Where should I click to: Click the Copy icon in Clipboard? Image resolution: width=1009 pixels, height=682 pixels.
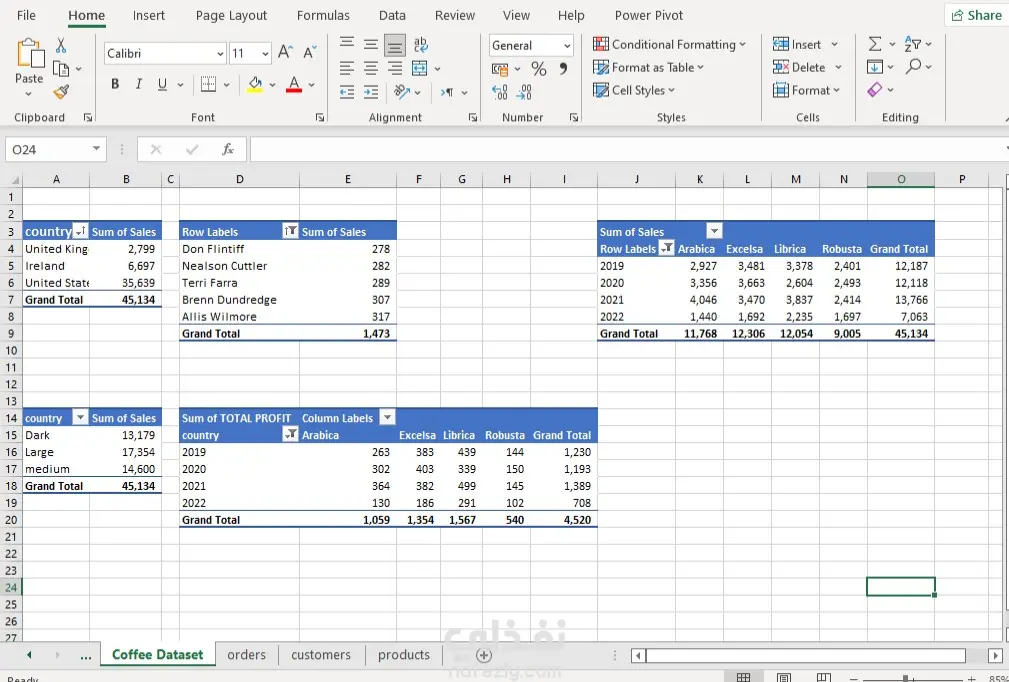click(61, 68)
